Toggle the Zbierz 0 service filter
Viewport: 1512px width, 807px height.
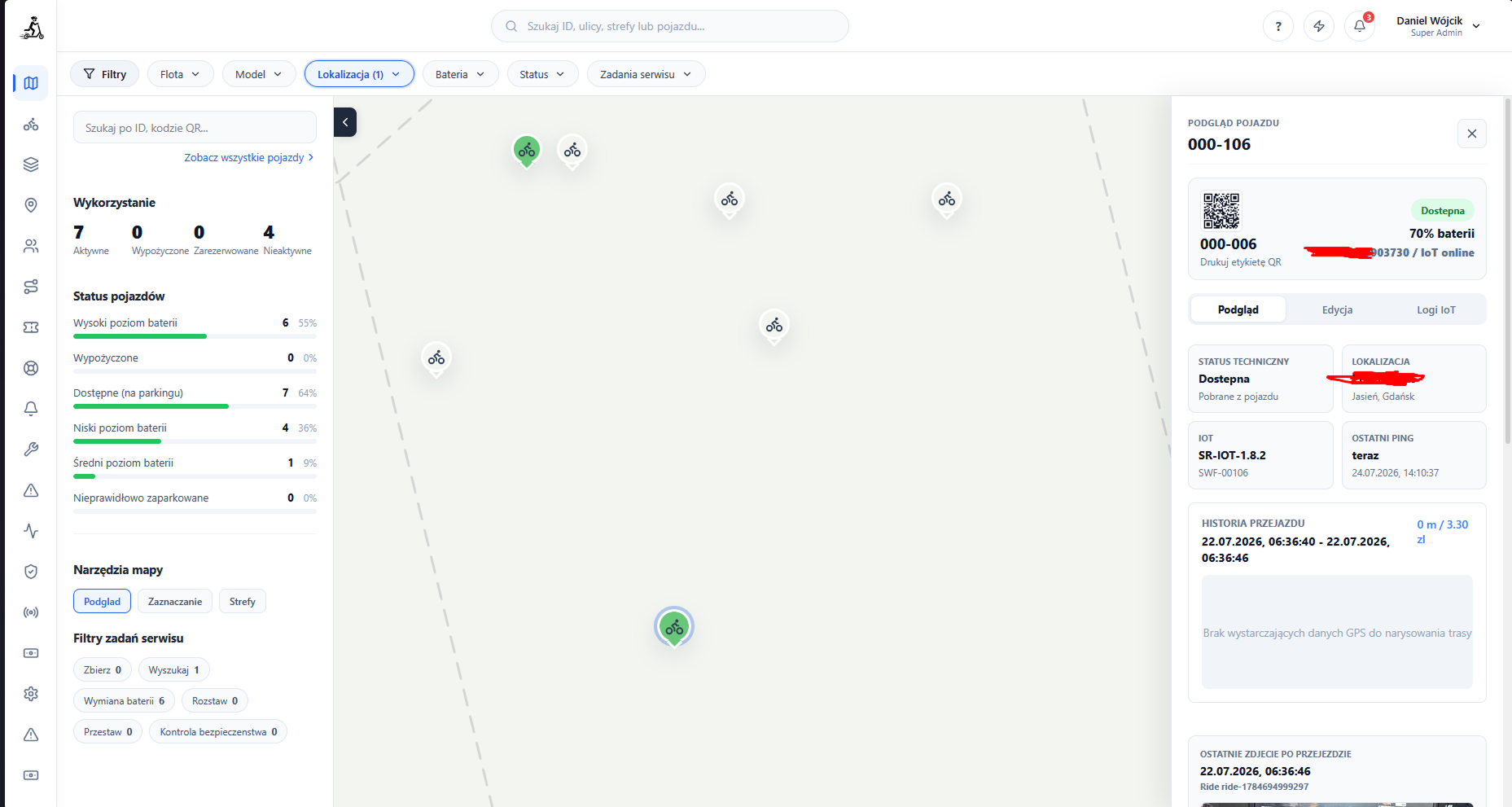click(103, 669)
